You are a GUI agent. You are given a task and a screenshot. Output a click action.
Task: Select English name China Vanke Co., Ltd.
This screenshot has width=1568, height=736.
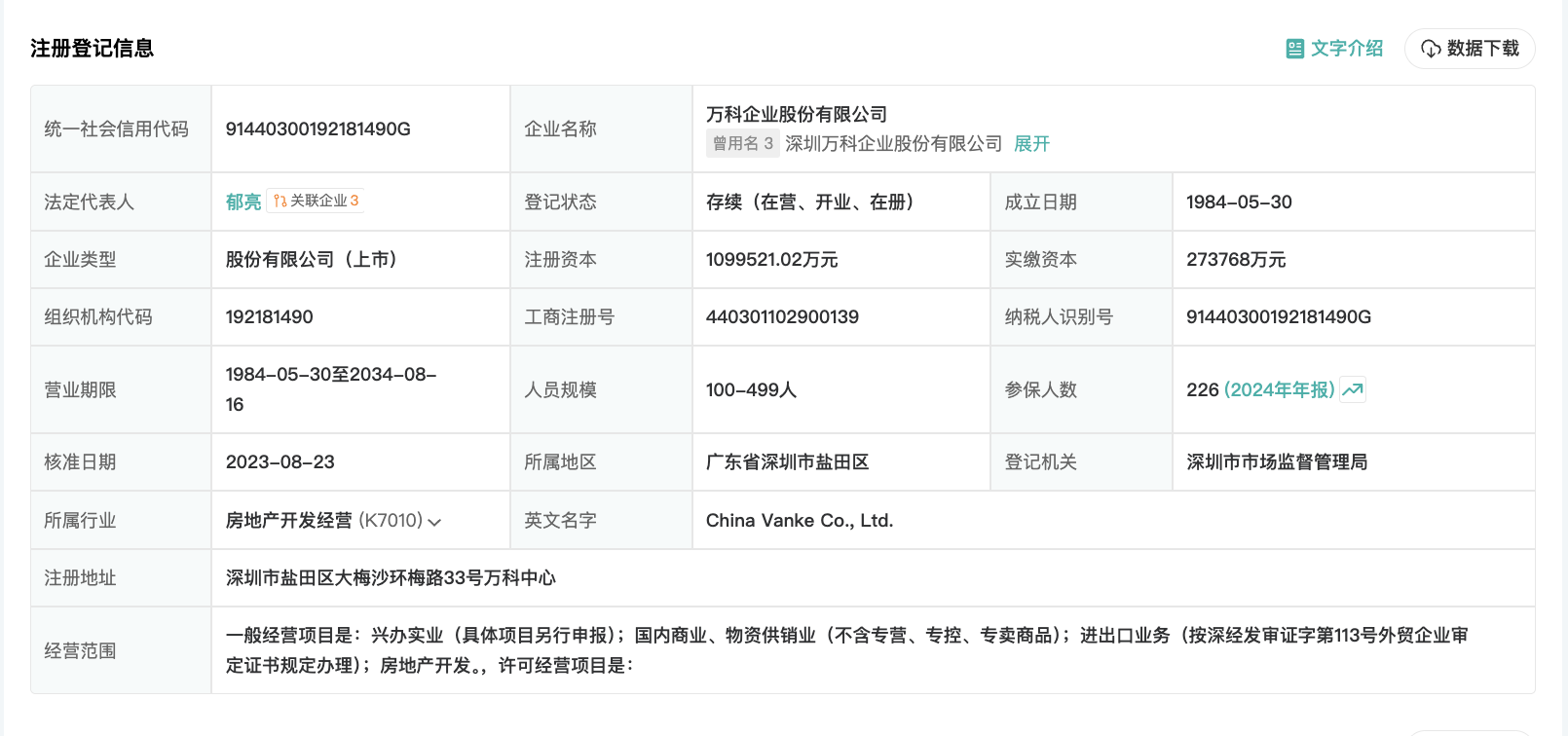click(799, 520)
